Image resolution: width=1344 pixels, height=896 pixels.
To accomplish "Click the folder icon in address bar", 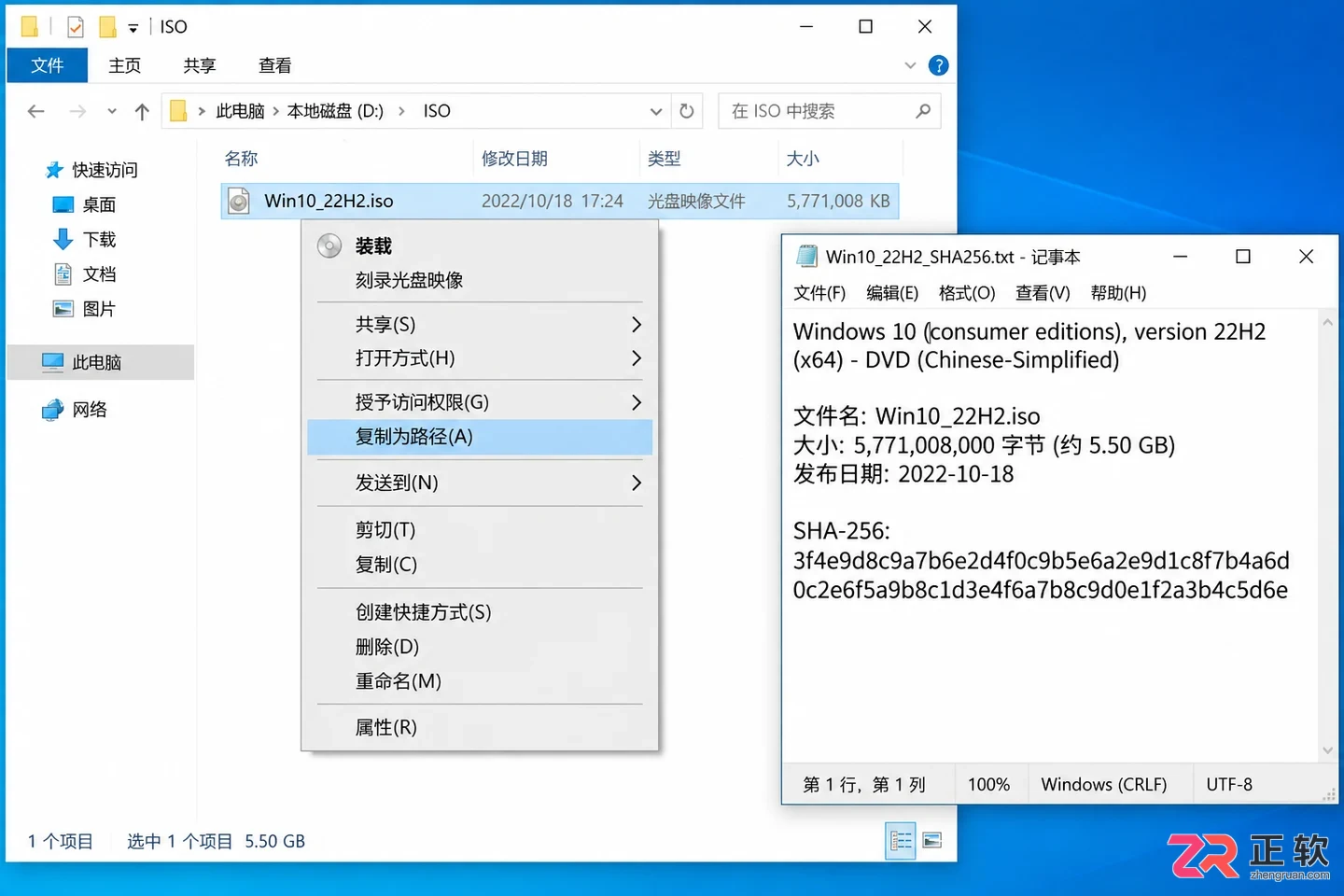I will 178,111.
